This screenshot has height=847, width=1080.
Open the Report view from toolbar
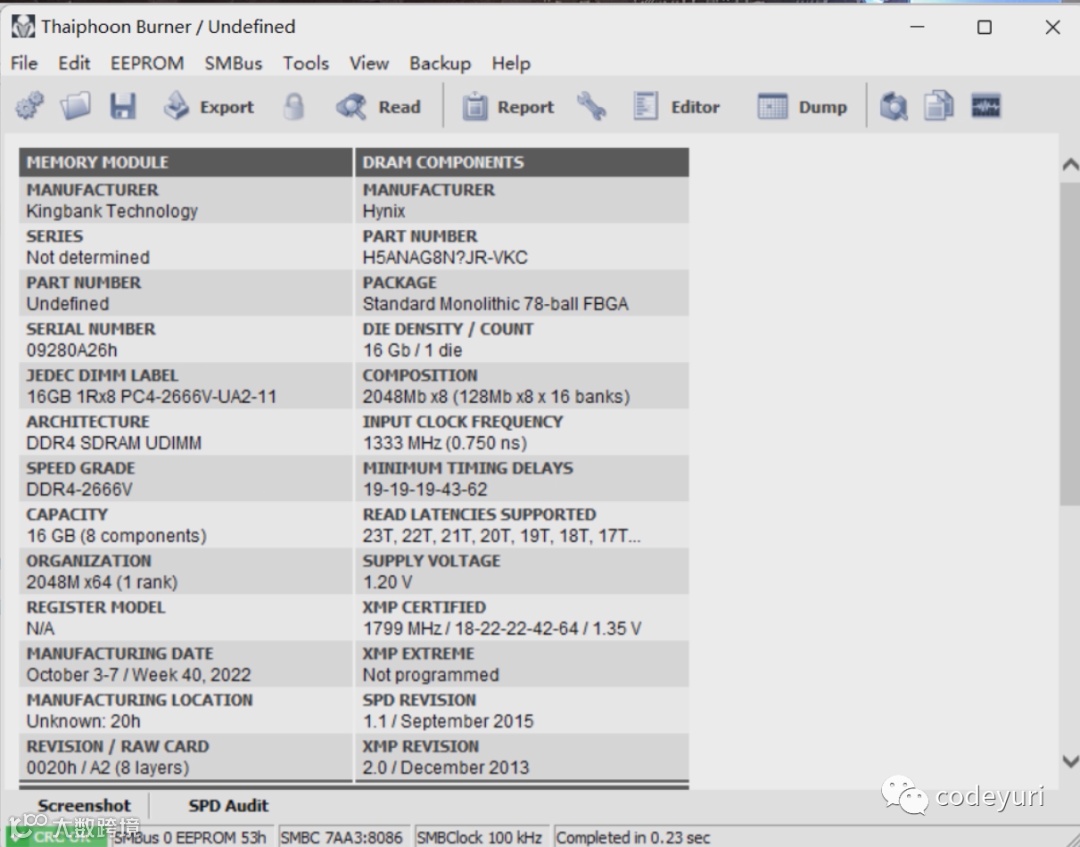(508, 107)
